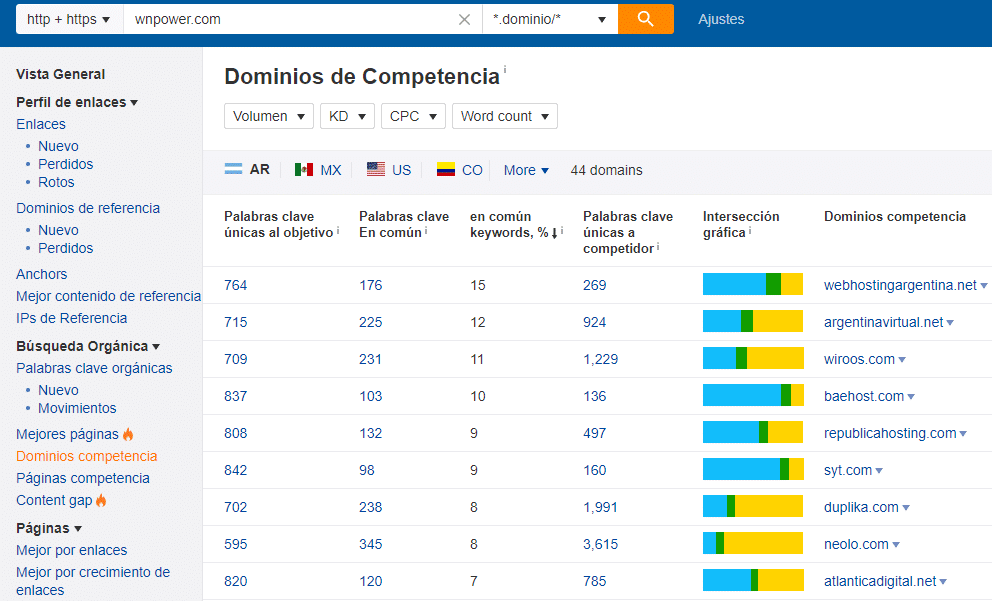Click intersection bar for webhostingargentina.net row

pyautogui.click(x=753, y=284)
